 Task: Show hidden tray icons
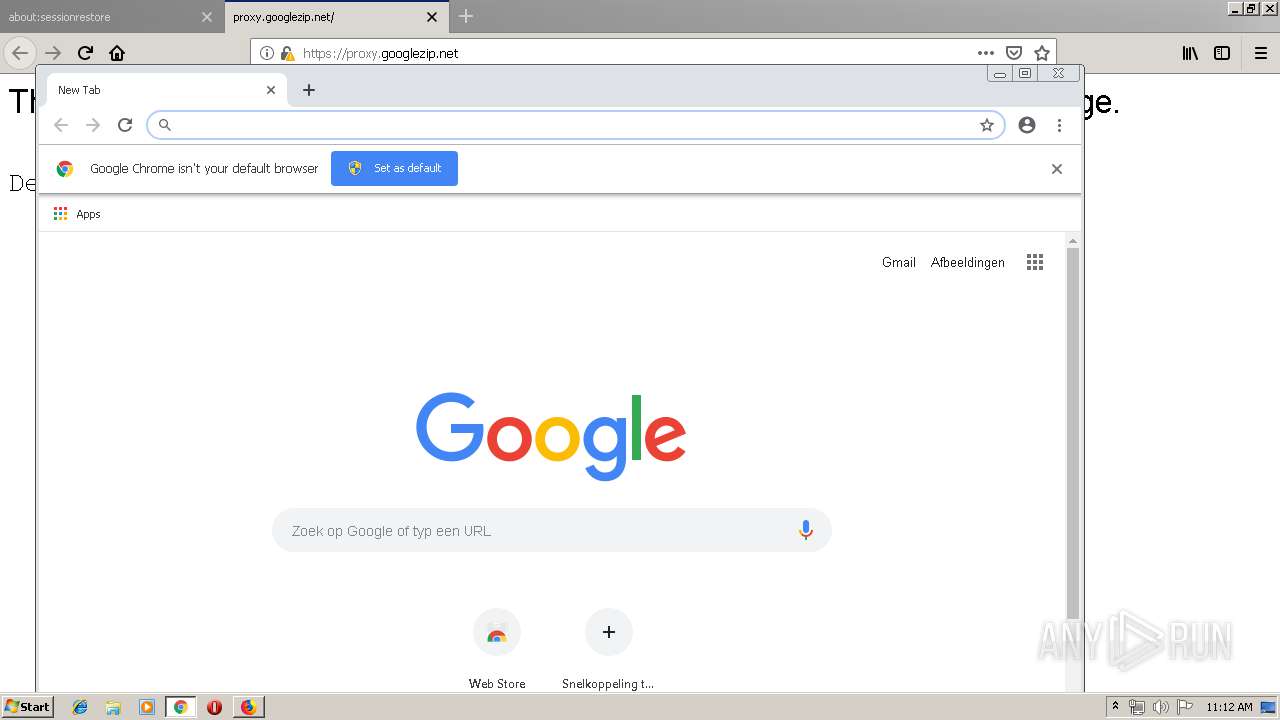pyautogui.click(x=1116, y=707)
